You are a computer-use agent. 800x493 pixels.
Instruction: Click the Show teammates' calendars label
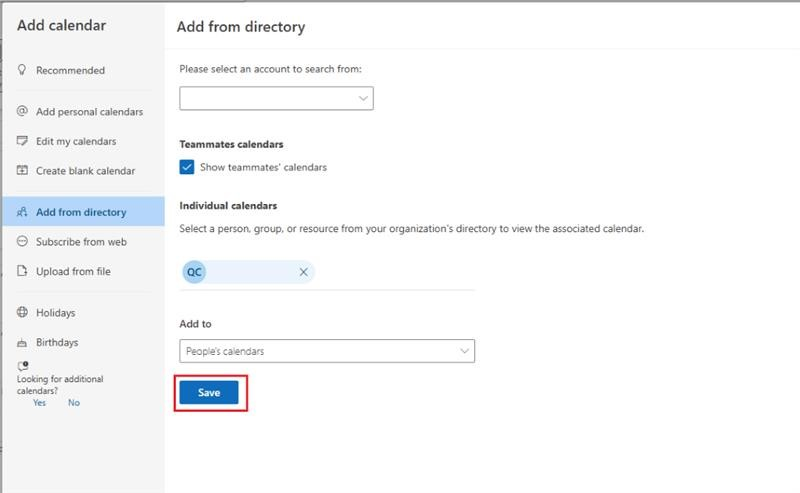[x=263, y=167]
